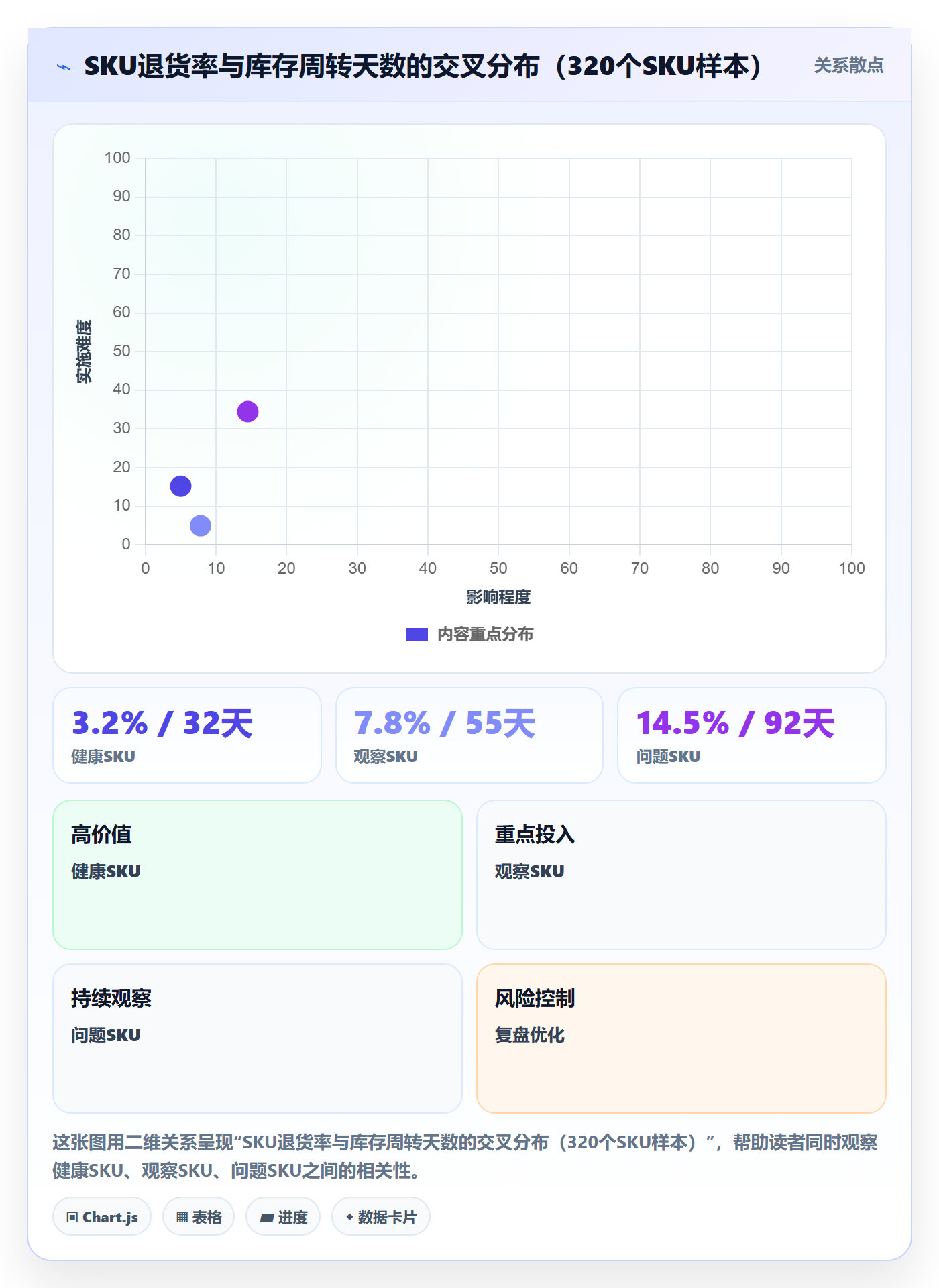Click the 进度 progress tag icon

point(266,1217)
